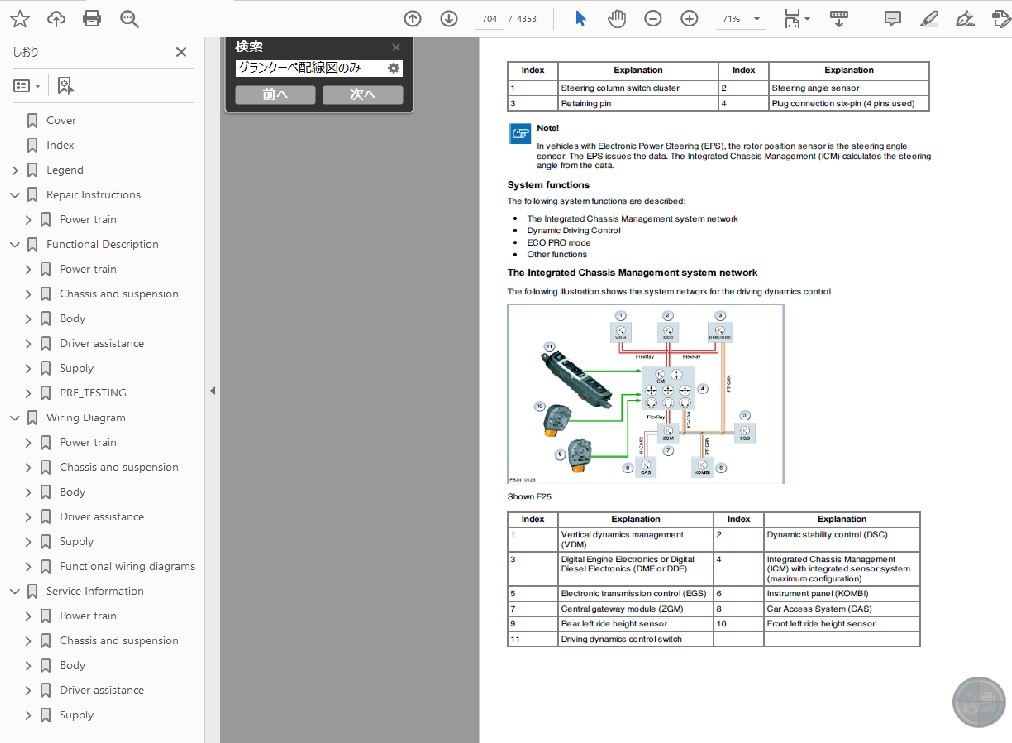
Task: Select the highlighter pen tool
Action: 929,19
